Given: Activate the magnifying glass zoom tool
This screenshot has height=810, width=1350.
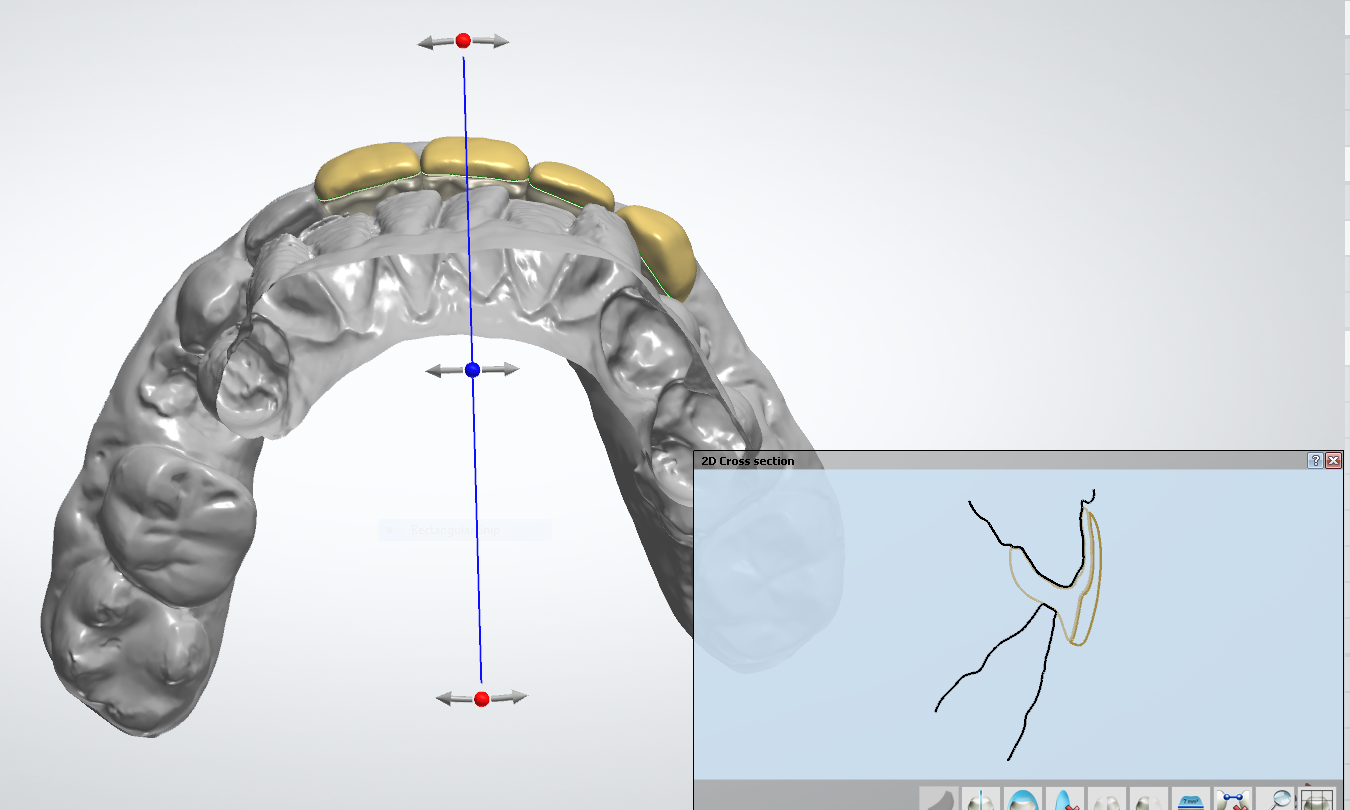Looking at the screenshot, I should (x=1274, y=798).
